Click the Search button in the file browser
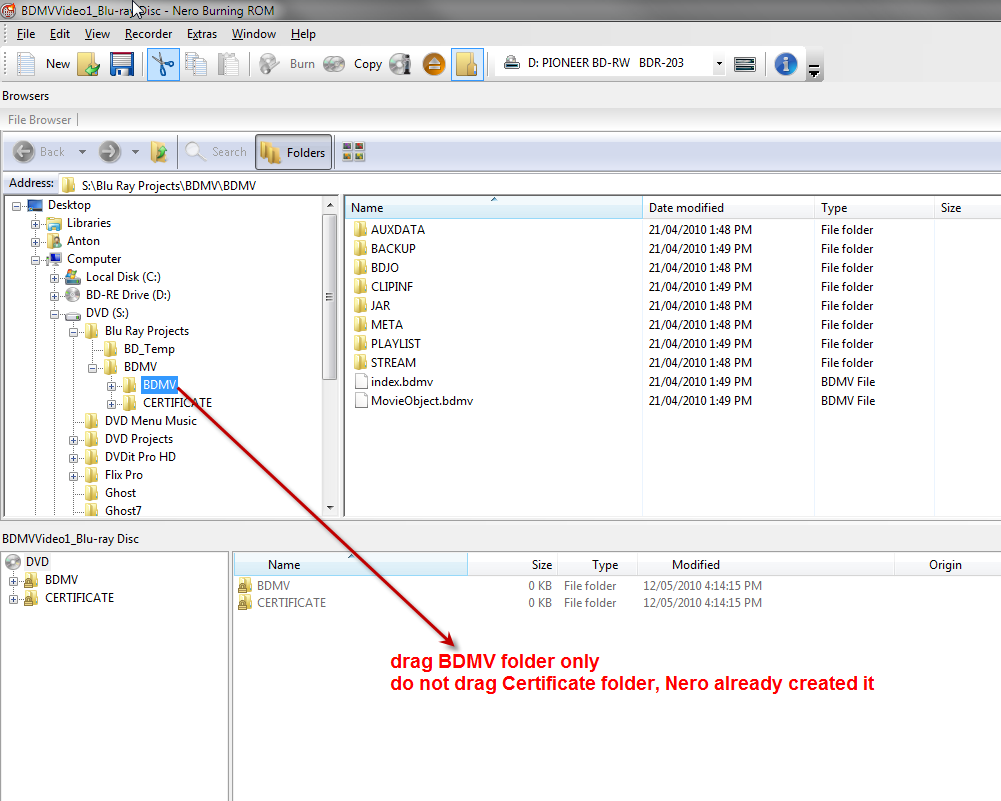 pyautogui.click(x=216, y=152)
